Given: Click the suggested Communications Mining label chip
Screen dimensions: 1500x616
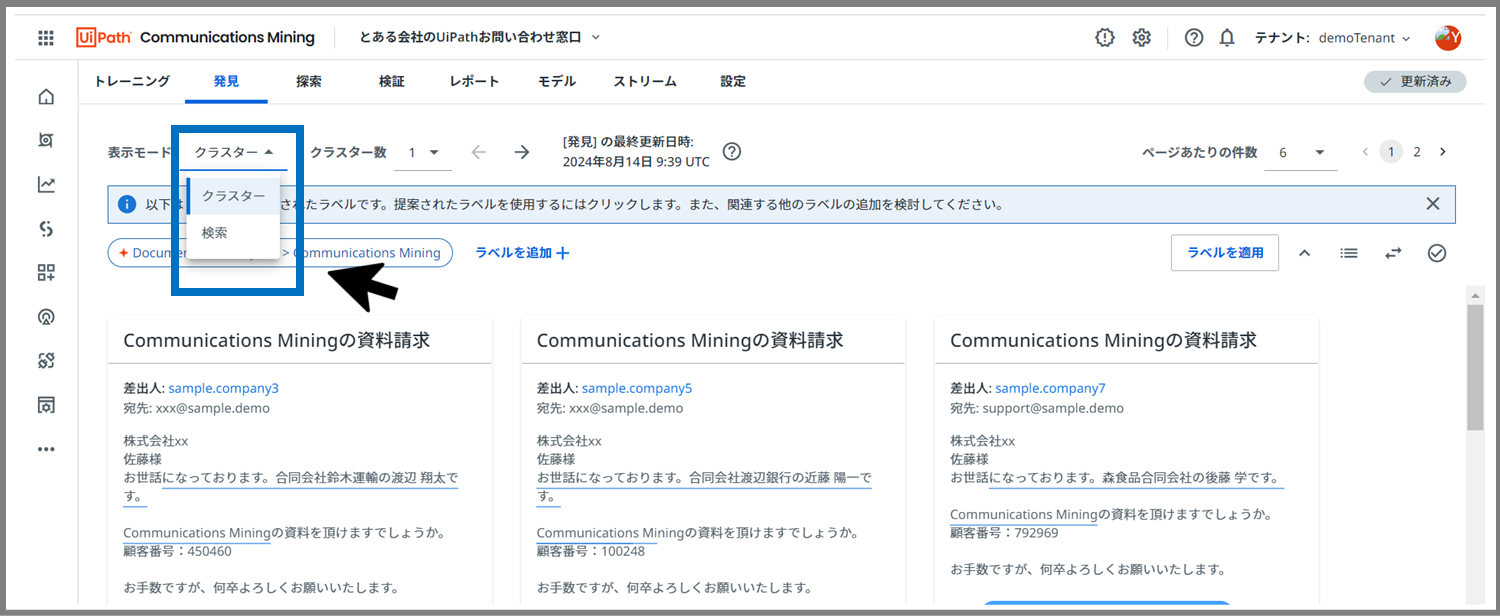Looking at the screenshot, I should tap(280, 253).
